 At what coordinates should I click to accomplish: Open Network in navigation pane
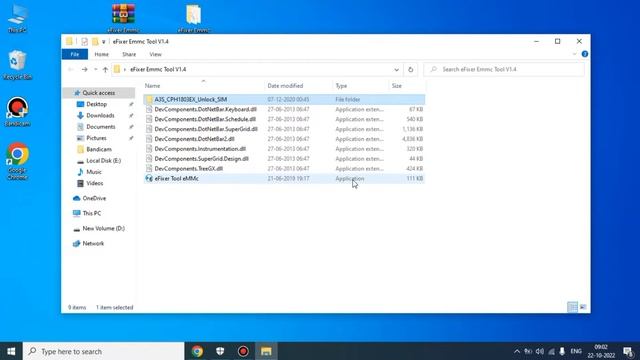(93, 244)
